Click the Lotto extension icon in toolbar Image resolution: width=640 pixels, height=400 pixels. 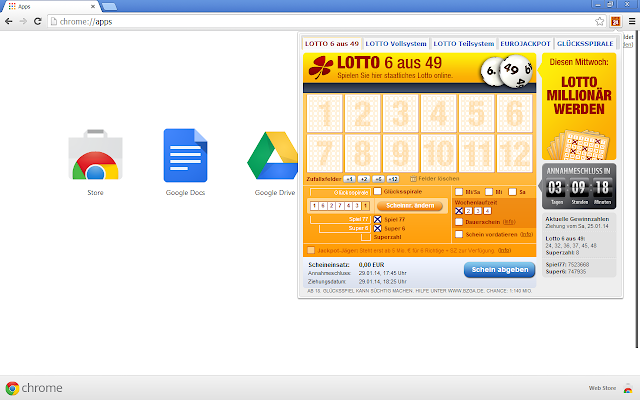coord(616,21)
